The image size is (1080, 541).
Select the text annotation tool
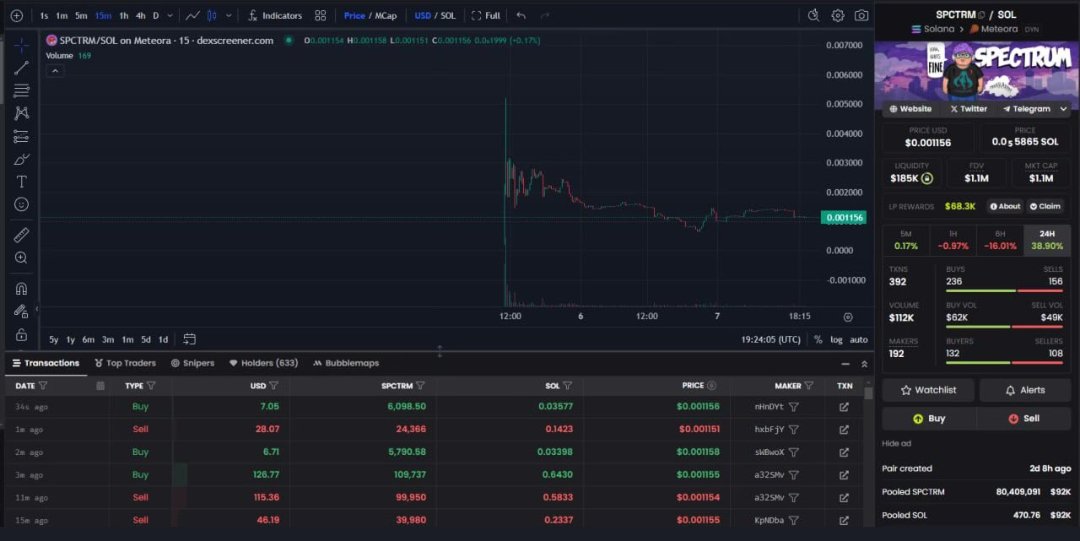[21, 182]
